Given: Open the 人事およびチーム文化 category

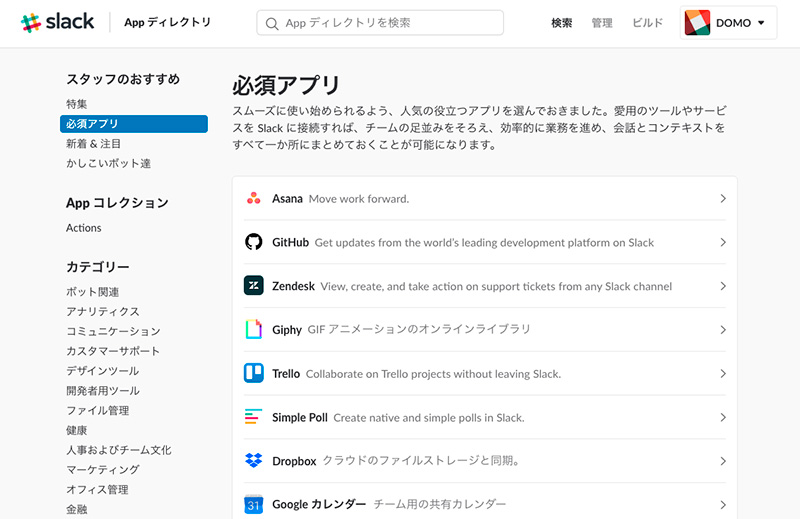Looking at the screenshot, I should point(118,450).
